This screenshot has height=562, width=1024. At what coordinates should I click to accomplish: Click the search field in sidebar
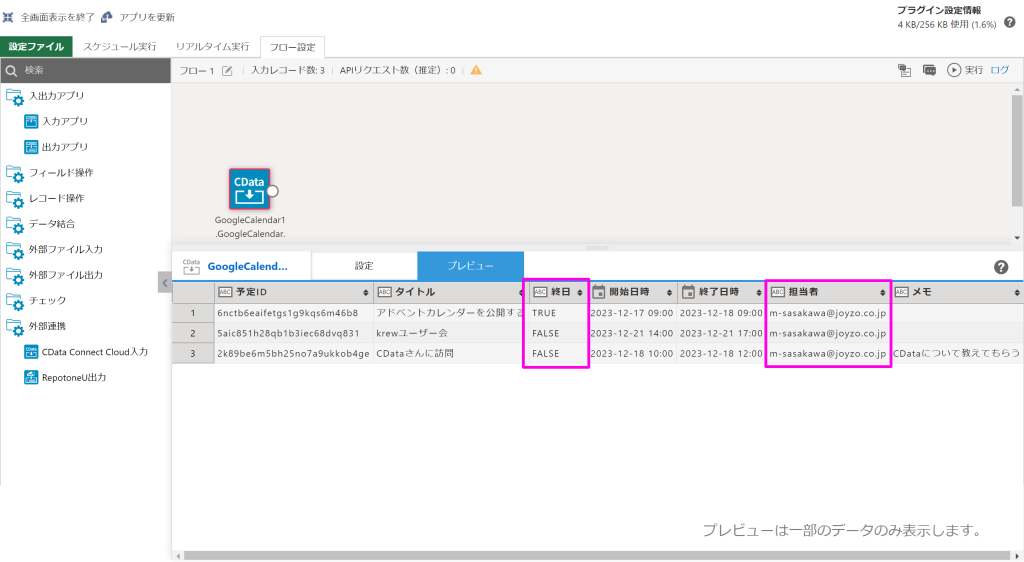click(x=86, y=70)
